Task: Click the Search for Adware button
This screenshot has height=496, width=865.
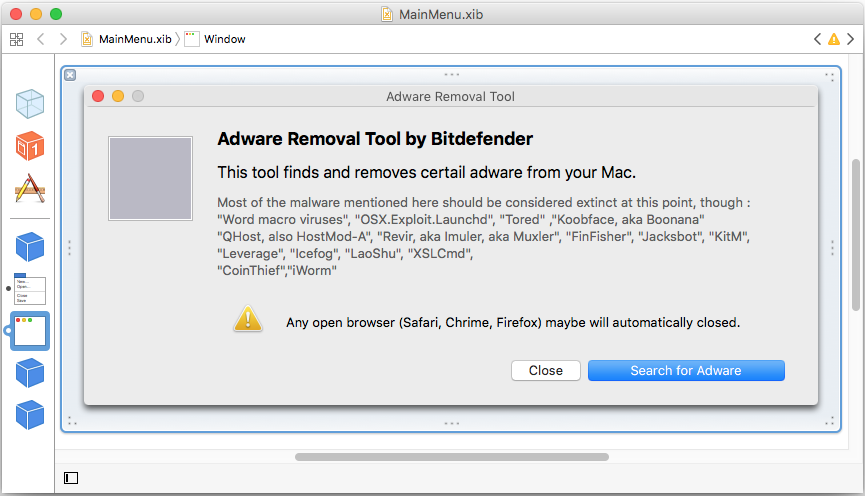Action: point(686,371)
